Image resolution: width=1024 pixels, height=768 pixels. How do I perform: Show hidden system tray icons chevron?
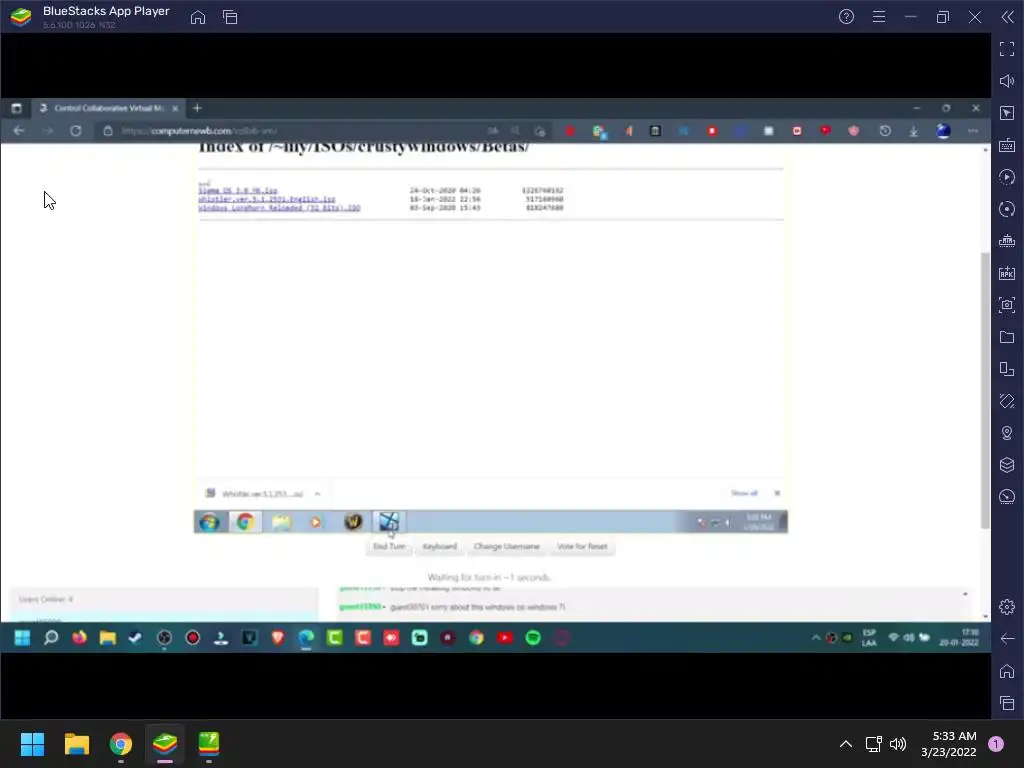click(x=845, y=744)
